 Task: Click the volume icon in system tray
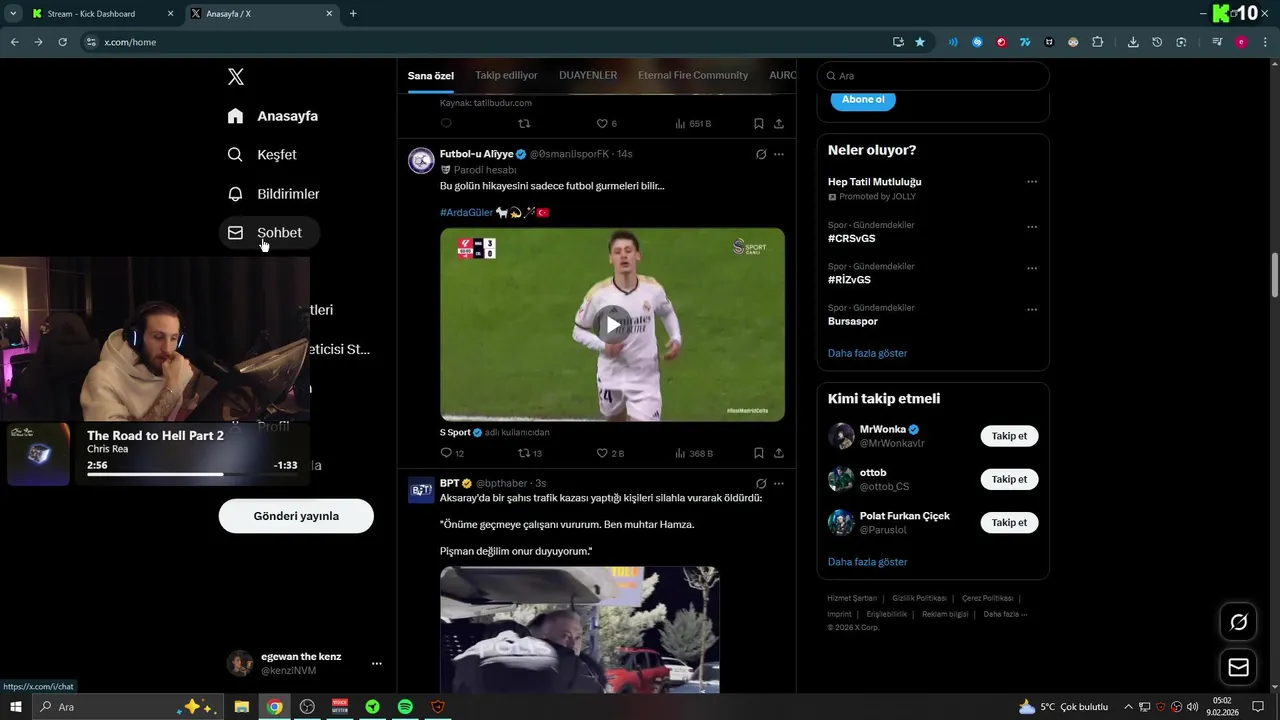click(x=1193, y=707)
